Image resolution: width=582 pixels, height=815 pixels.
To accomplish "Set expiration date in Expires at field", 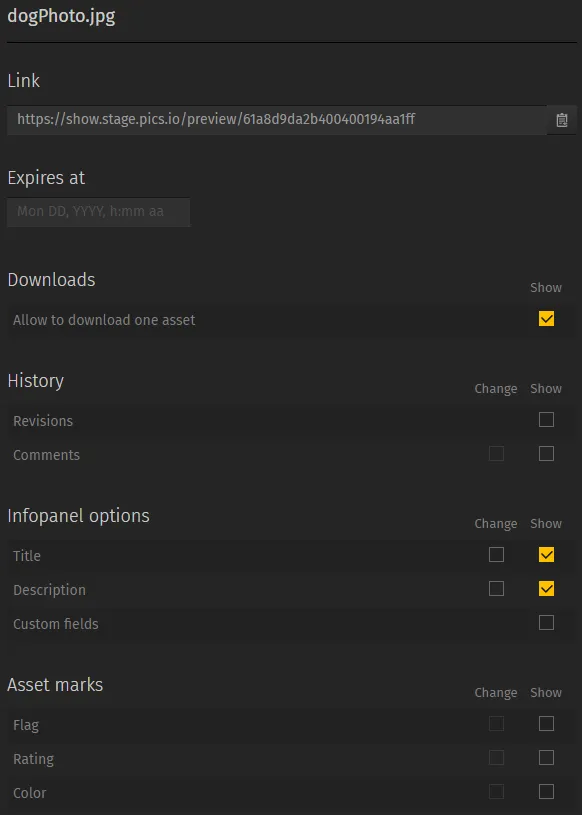I will pos(98,212).
